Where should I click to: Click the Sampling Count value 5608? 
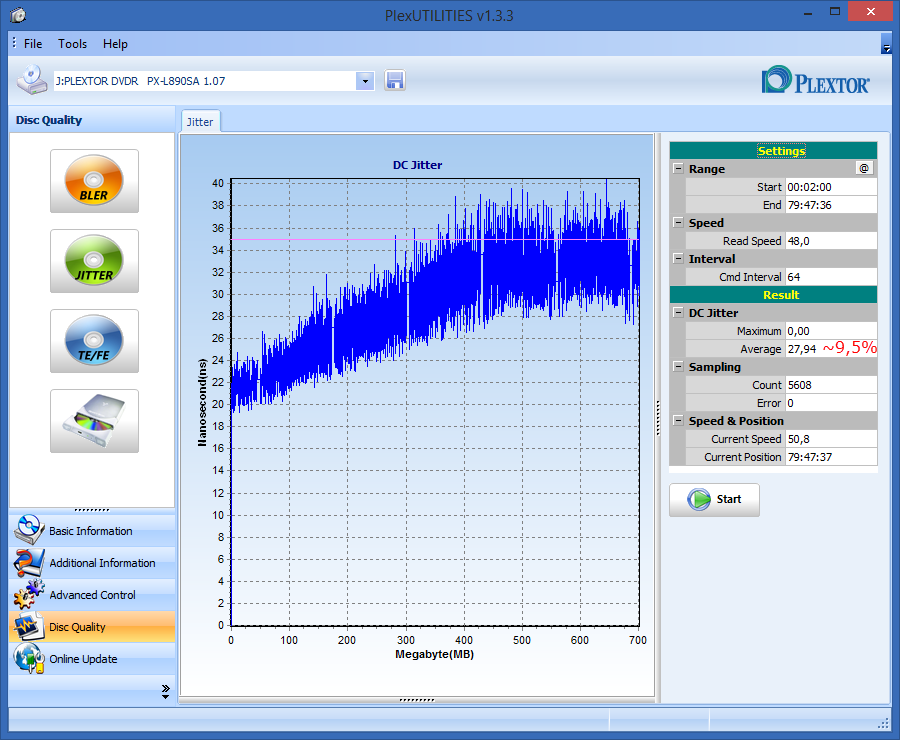(x=831, y=385)
